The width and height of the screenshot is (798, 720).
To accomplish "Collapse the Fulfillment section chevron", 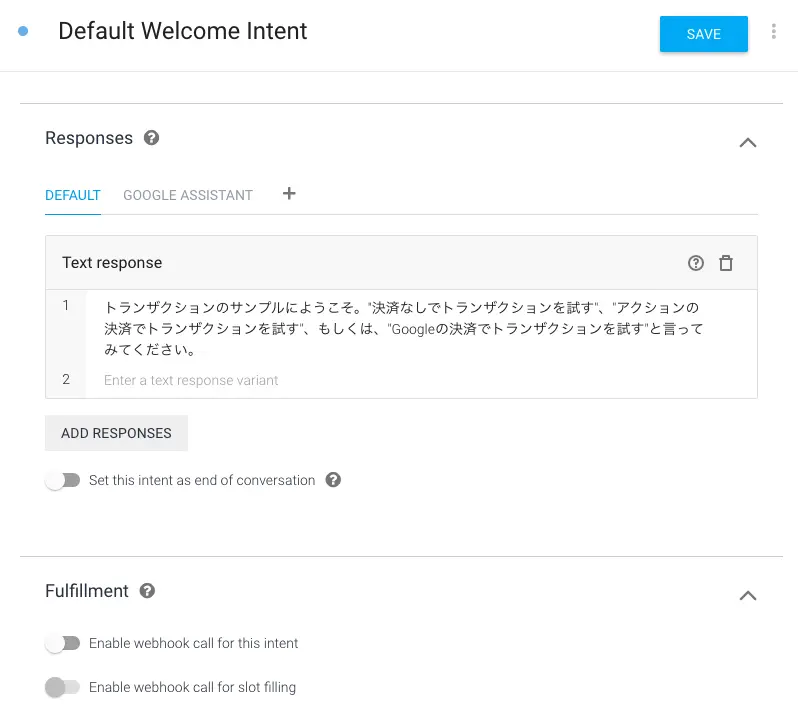I will (748, 596).
